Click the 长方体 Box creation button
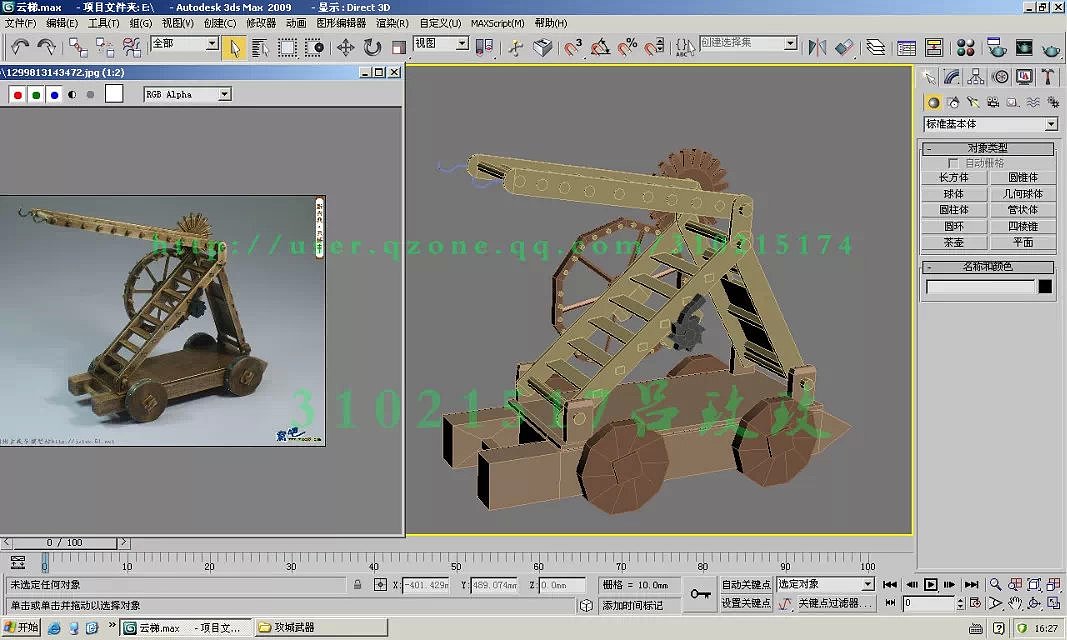This screenshot has width=1067, height=640. (955, 176)
